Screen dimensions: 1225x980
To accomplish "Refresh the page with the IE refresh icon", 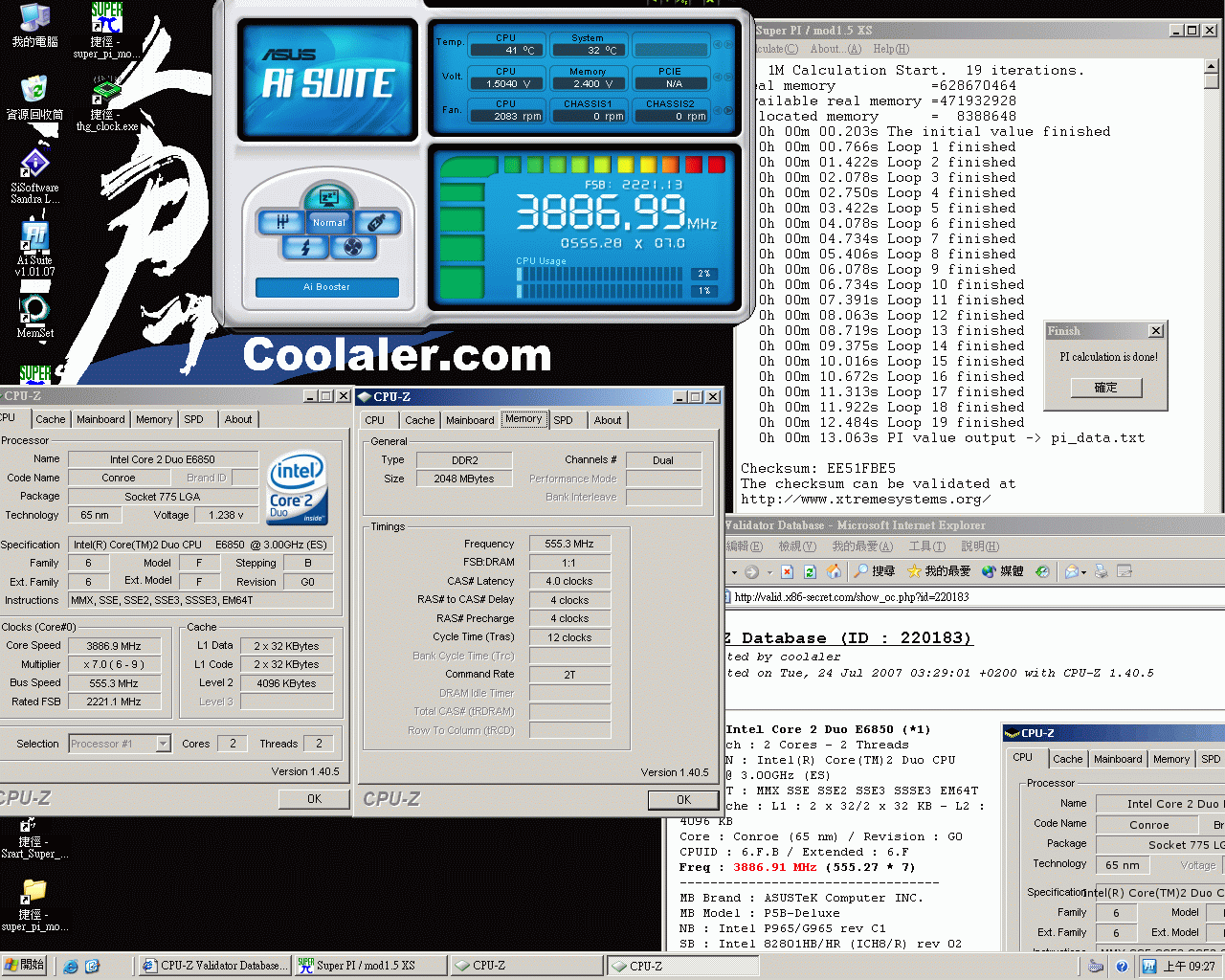I will coord(810,571).
